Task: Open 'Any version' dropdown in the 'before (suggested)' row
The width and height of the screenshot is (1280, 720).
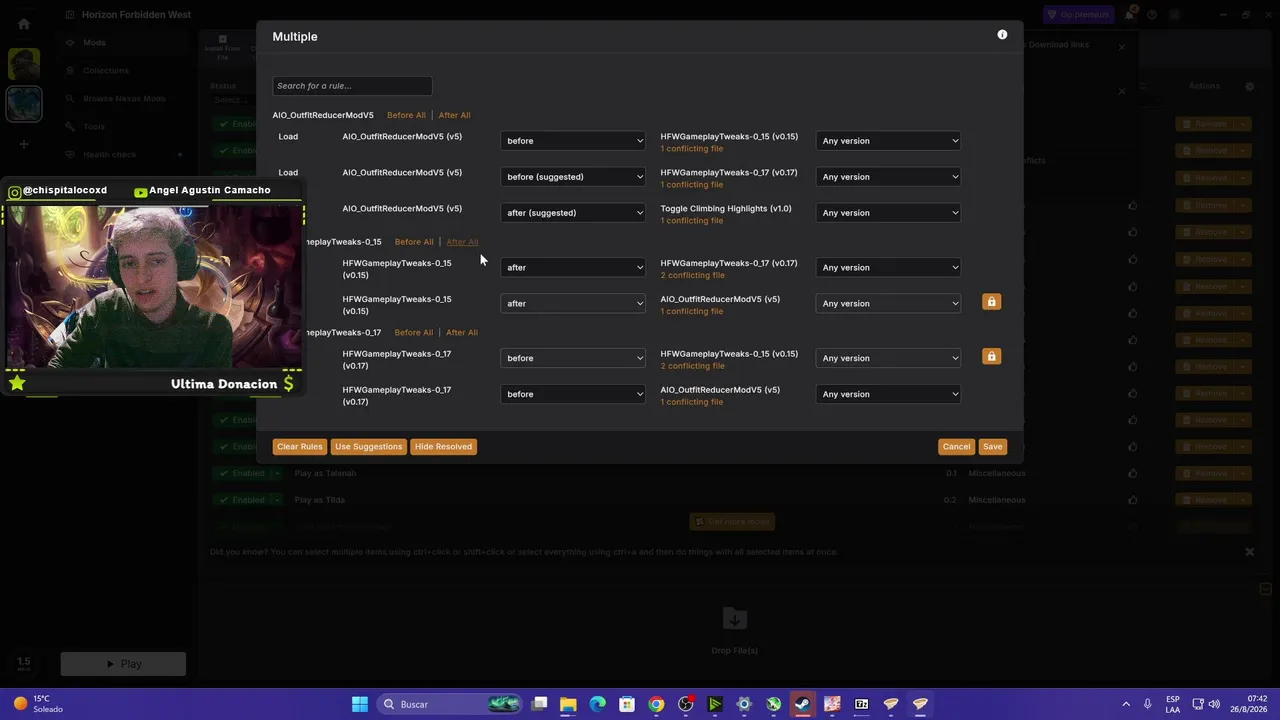Action: 889,177
